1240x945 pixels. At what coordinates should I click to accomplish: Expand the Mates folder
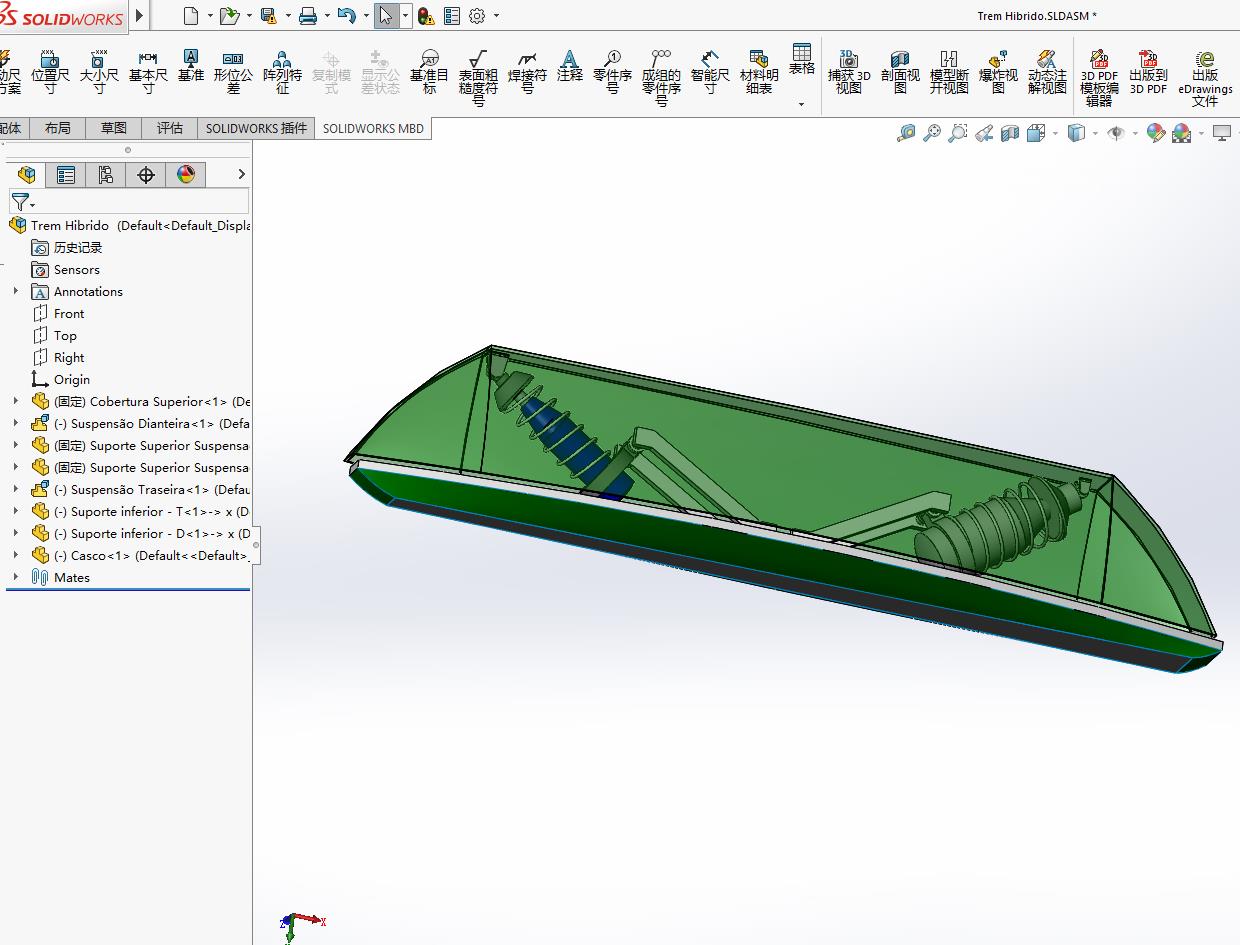tap(15, 577)
